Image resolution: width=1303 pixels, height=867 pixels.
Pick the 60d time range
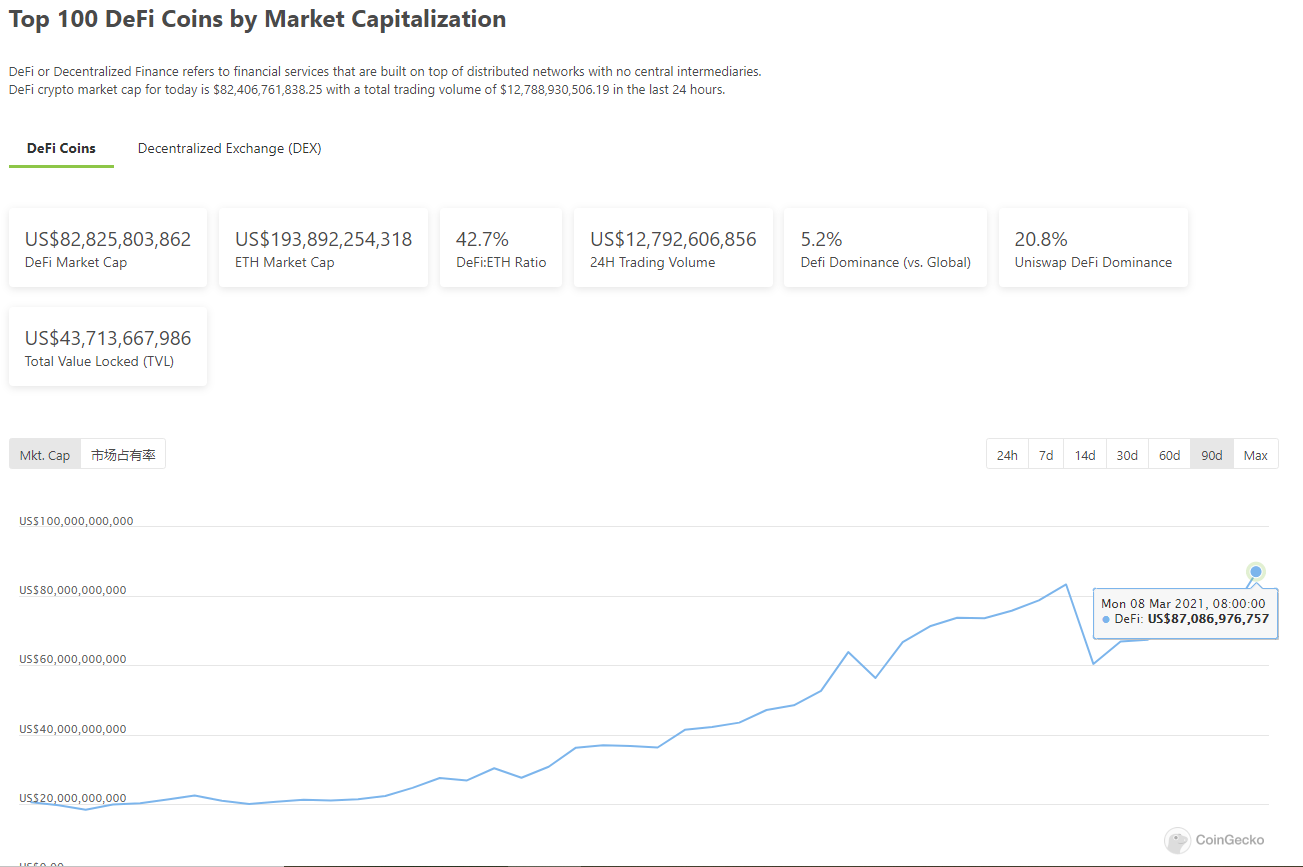1169,455
